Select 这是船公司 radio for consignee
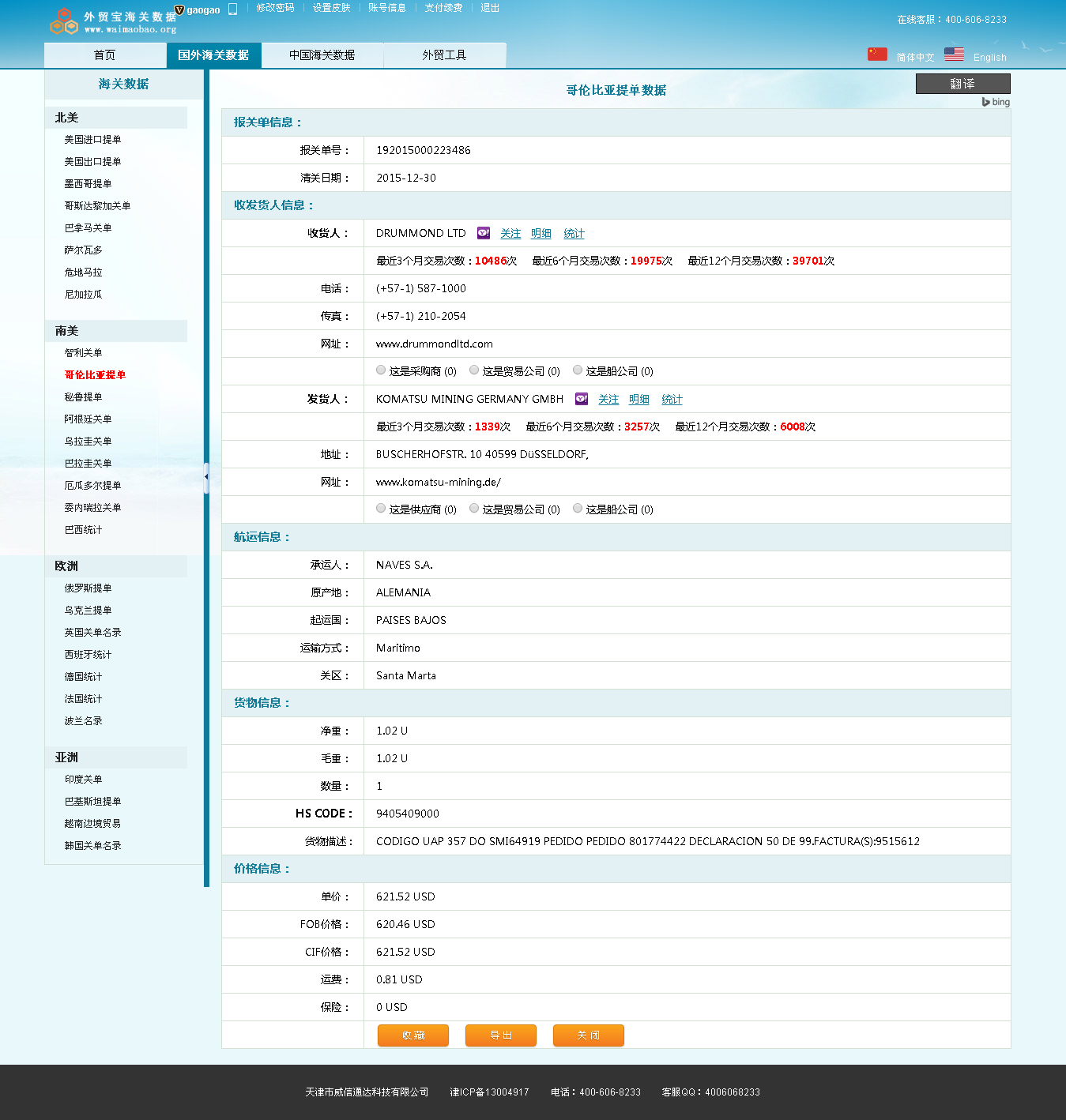1066x1120 pixels. [578, 370]
